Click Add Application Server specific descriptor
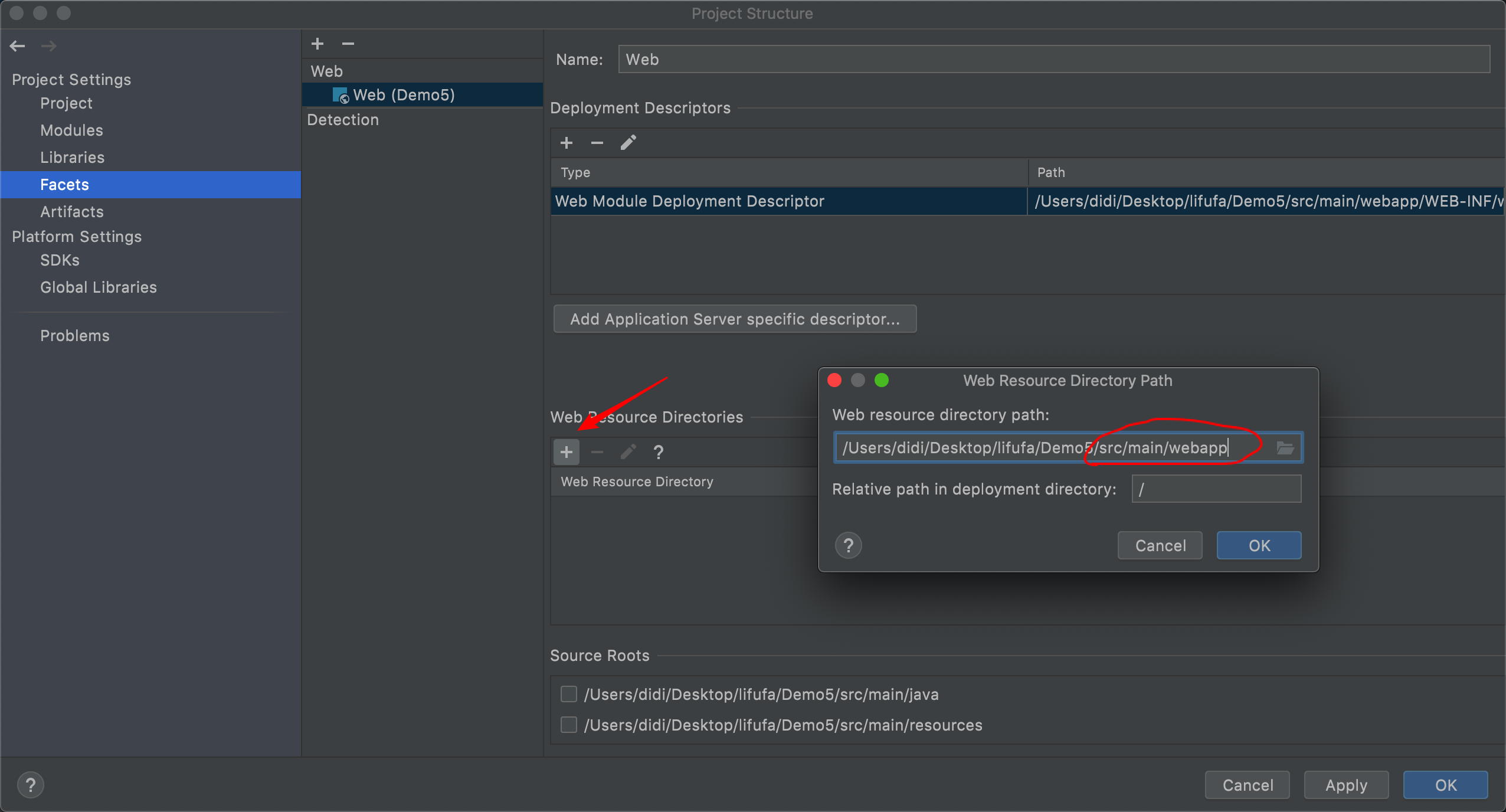The width and height of the screenshot is (1506, 812). pyautogui.click(x=735, y=319)
